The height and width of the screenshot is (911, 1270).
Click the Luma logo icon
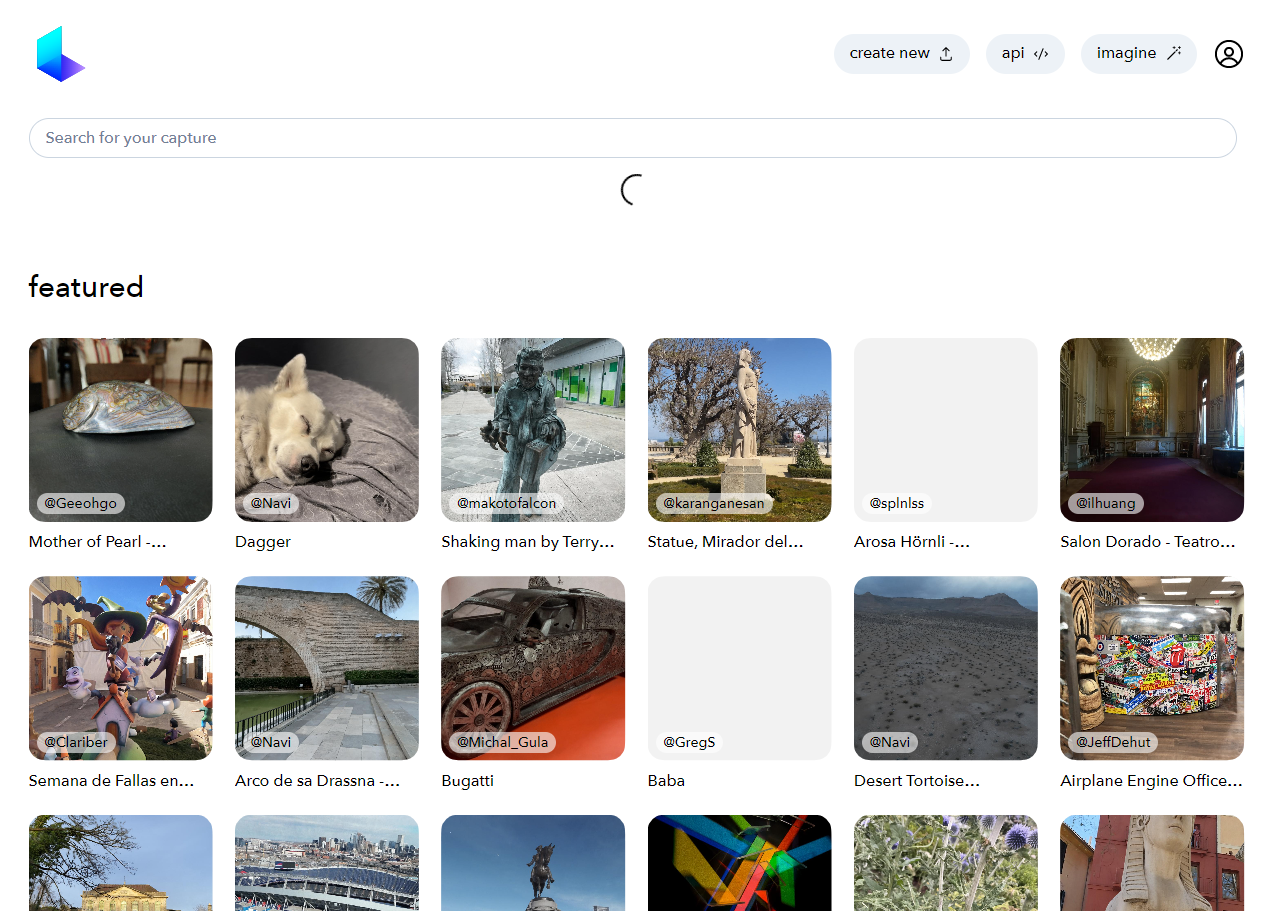(60, 54)
